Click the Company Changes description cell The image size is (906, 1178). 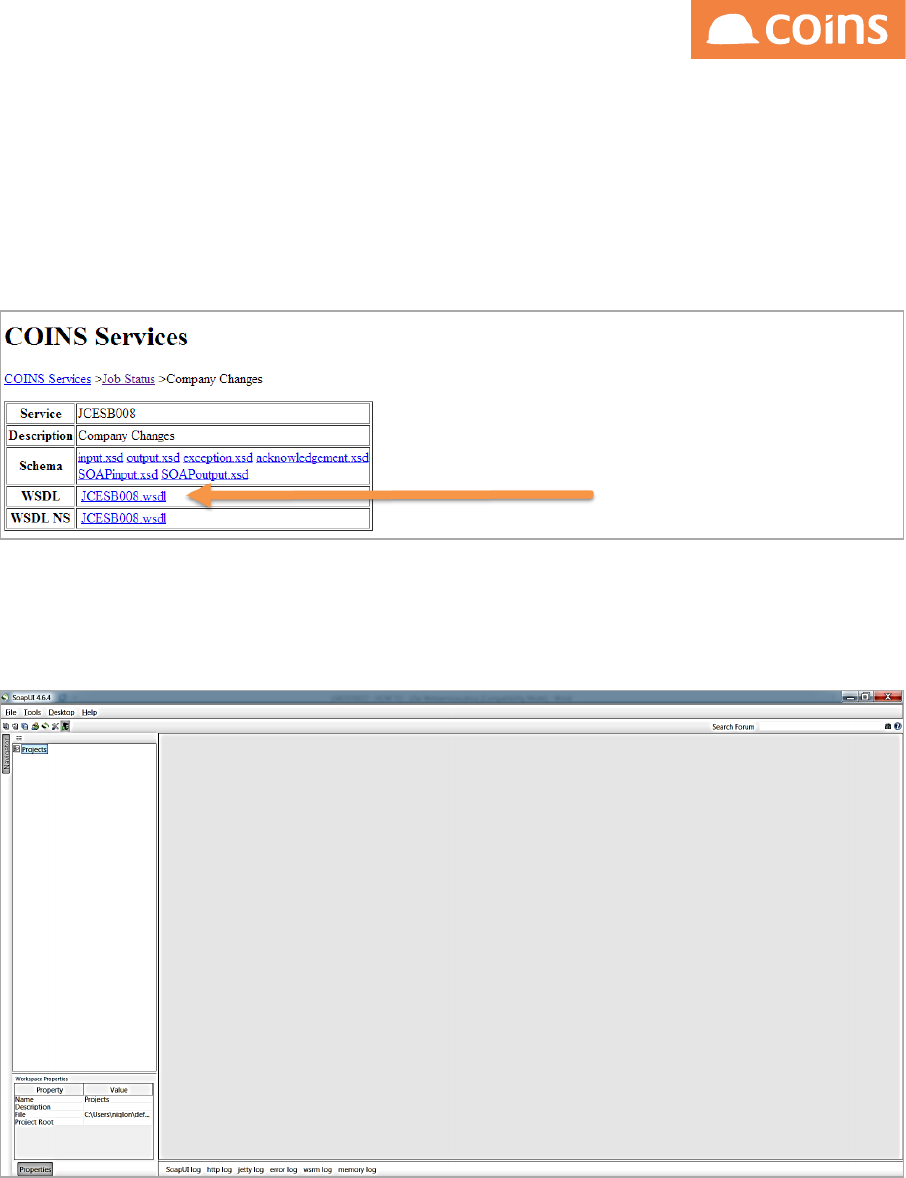(223, 436)
